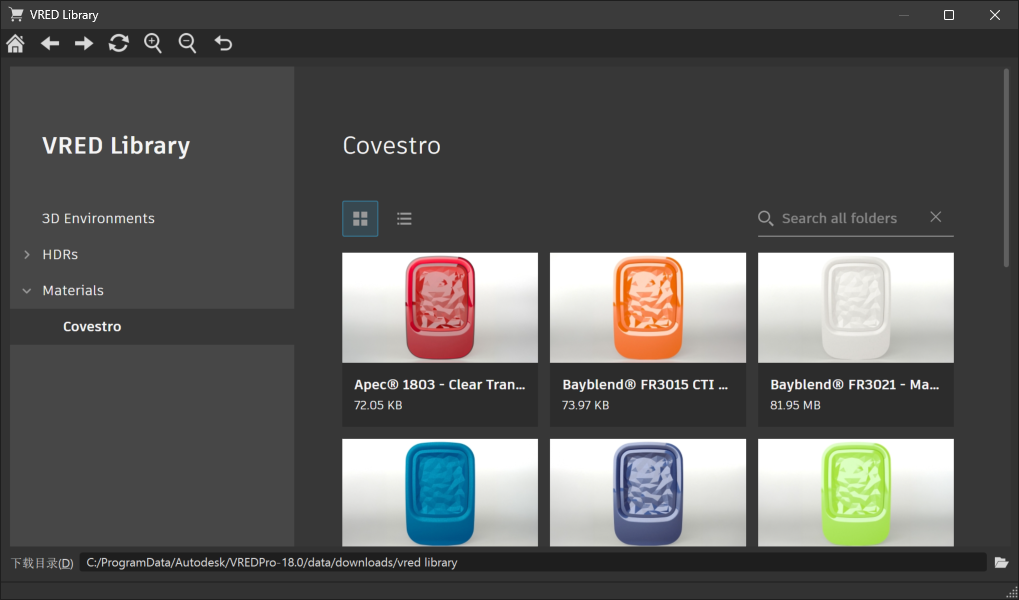Select 3D Environments in the sidebar

coord(97,218)
